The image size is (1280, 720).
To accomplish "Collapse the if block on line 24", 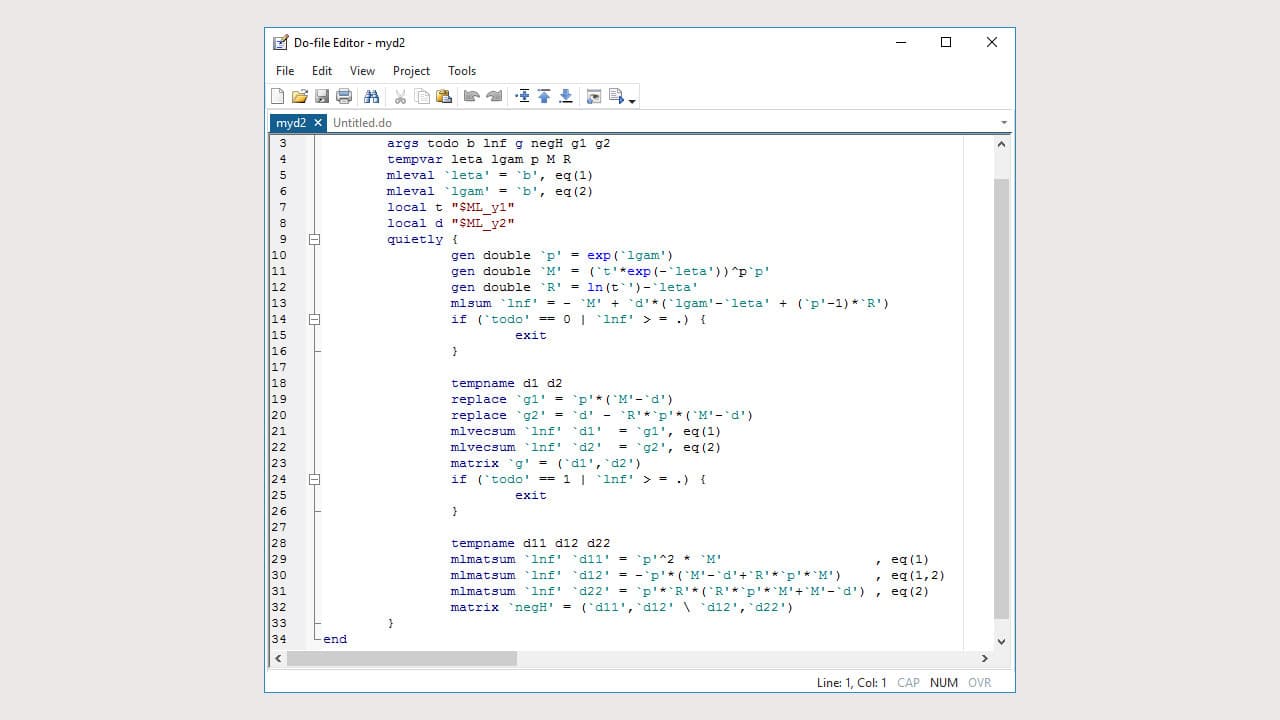I will [314, 479].
